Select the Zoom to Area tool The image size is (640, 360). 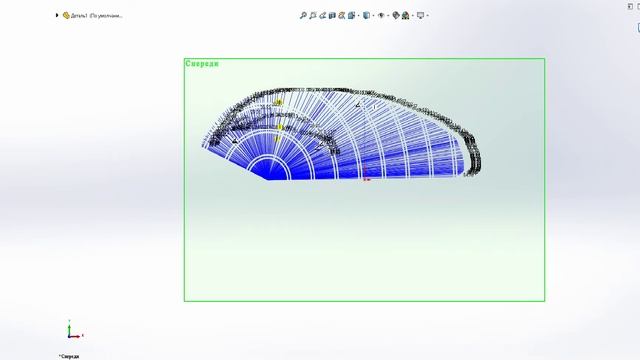click(313, 16)
